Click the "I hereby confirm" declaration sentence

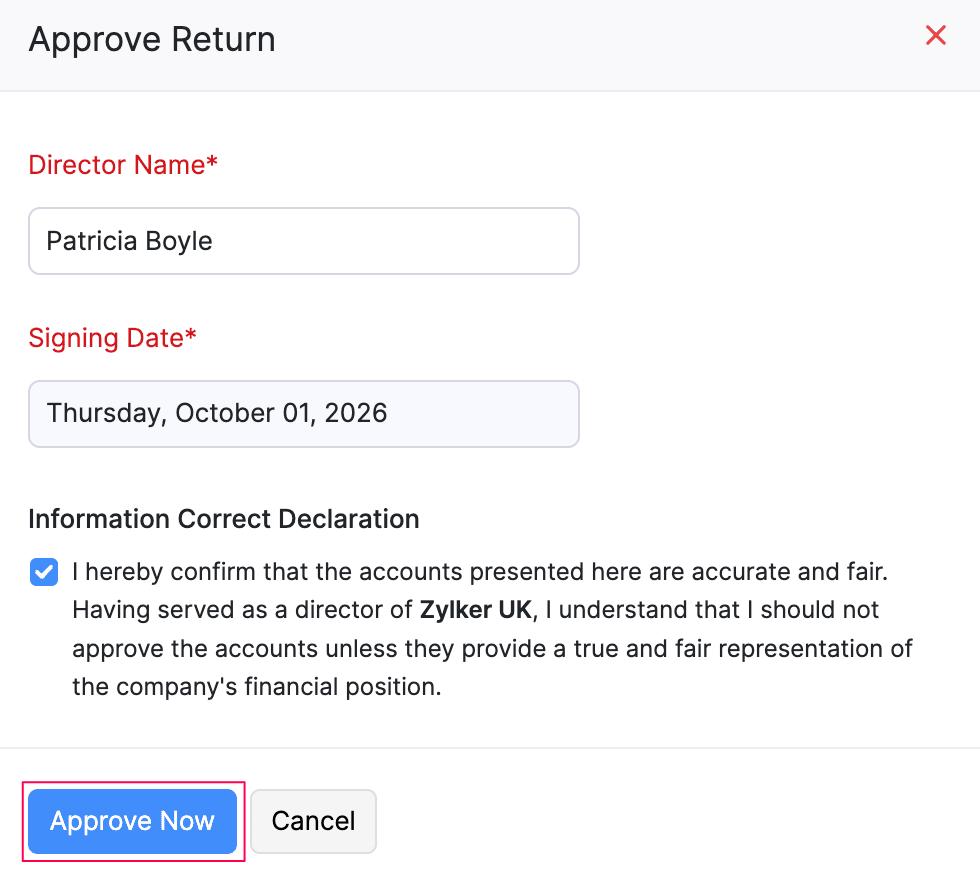[x=480, y=572]
